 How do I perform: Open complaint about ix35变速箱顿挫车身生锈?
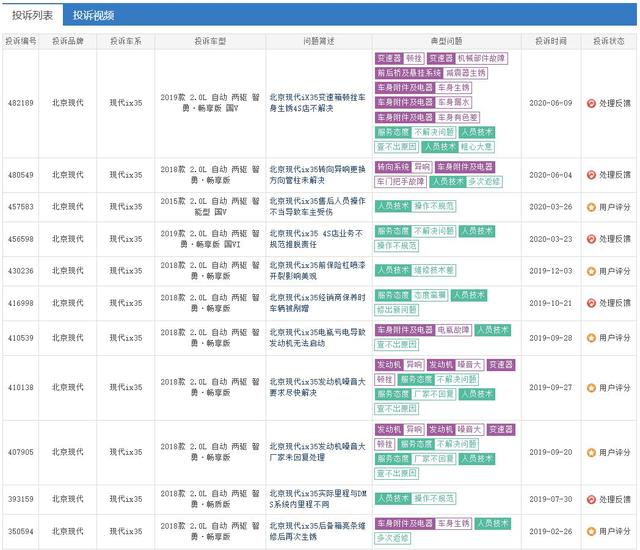(x=317, y=103)
